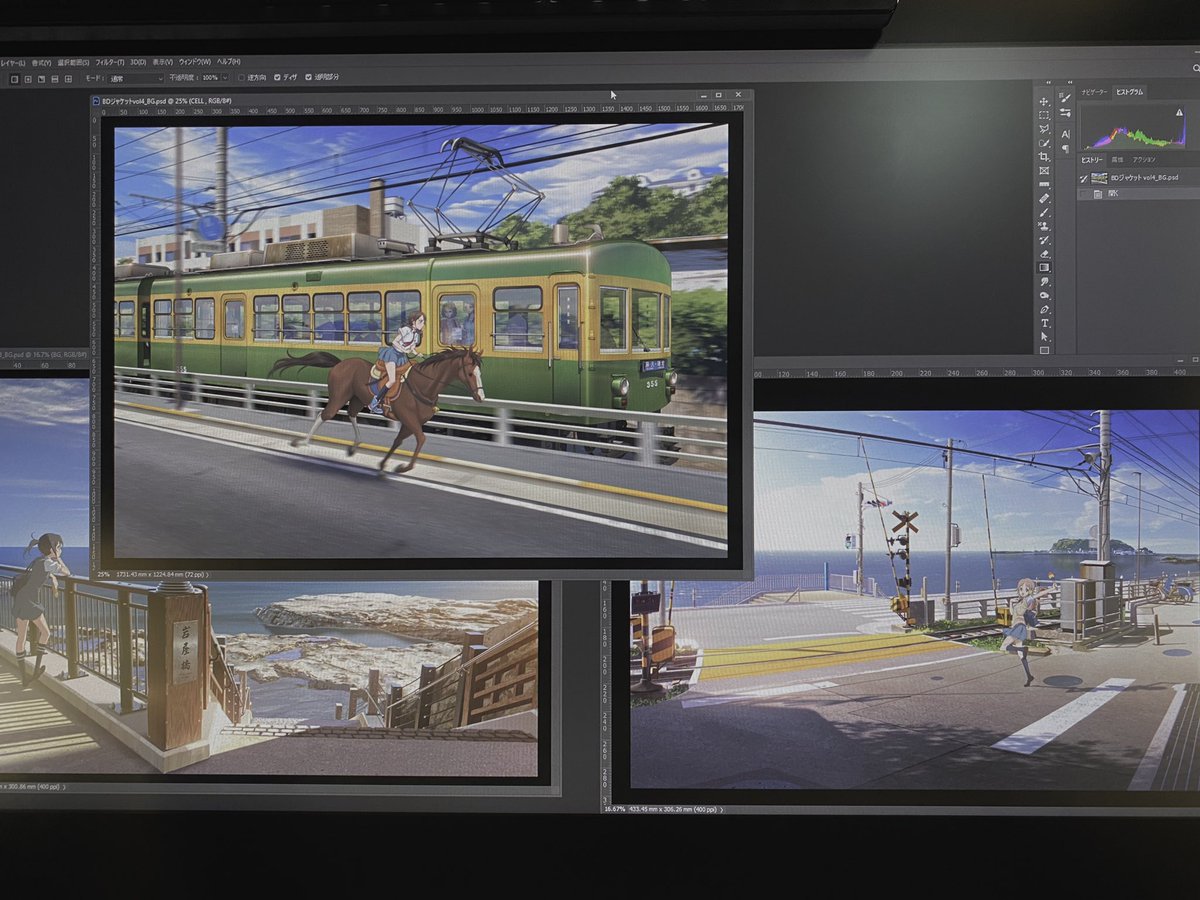Switch to the ヒストグラム tab

pyautogui.click(x=1129, y=92)
